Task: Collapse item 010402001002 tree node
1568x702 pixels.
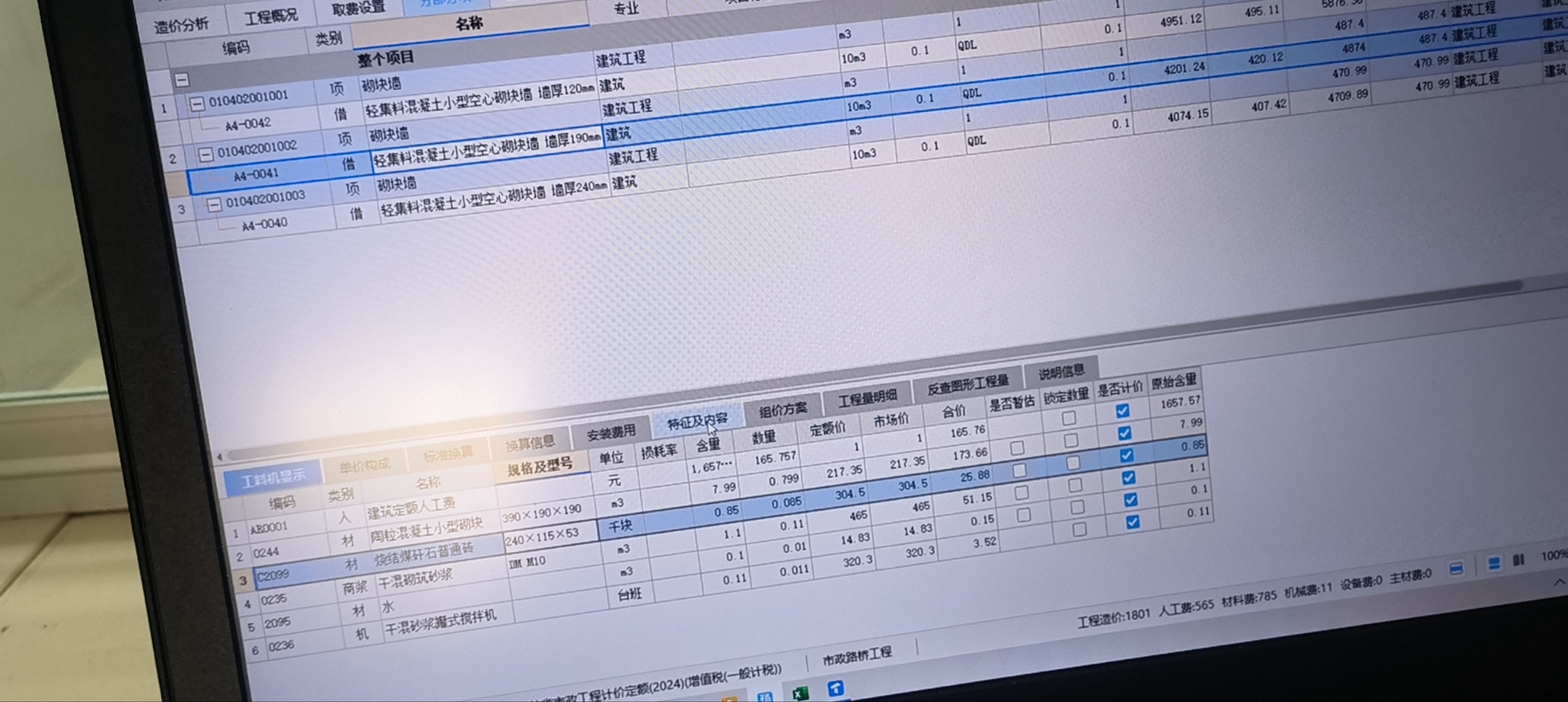Action: pos(206,153)
